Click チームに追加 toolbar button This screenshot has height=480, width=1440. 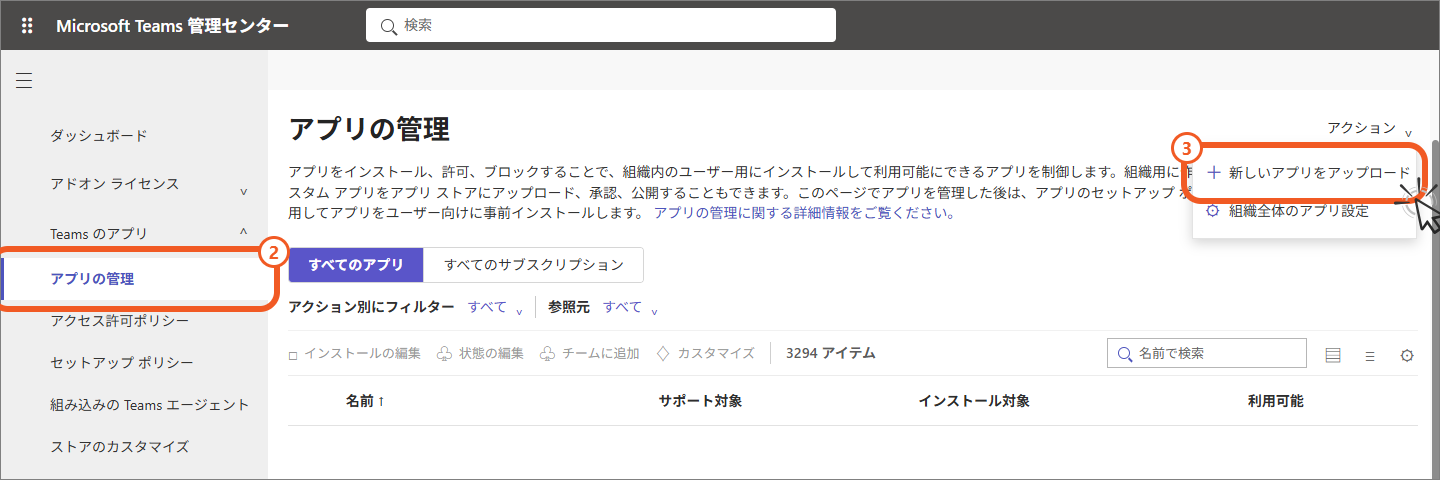[589, 353]
